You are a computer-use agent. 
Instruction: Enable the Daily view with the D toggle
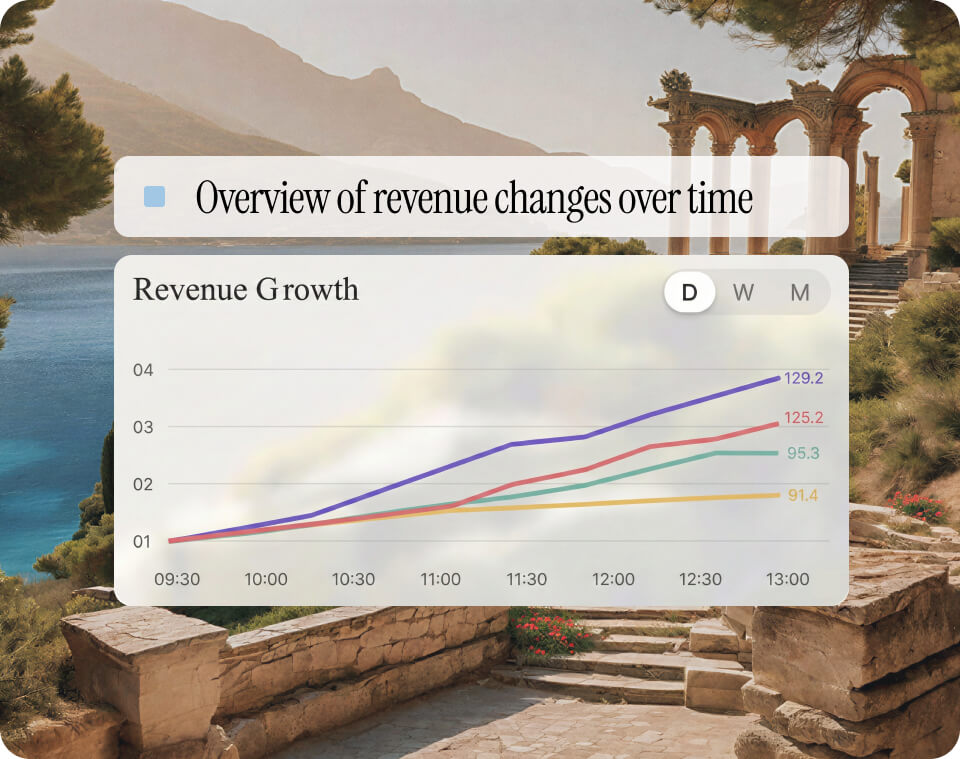[689, 292]
